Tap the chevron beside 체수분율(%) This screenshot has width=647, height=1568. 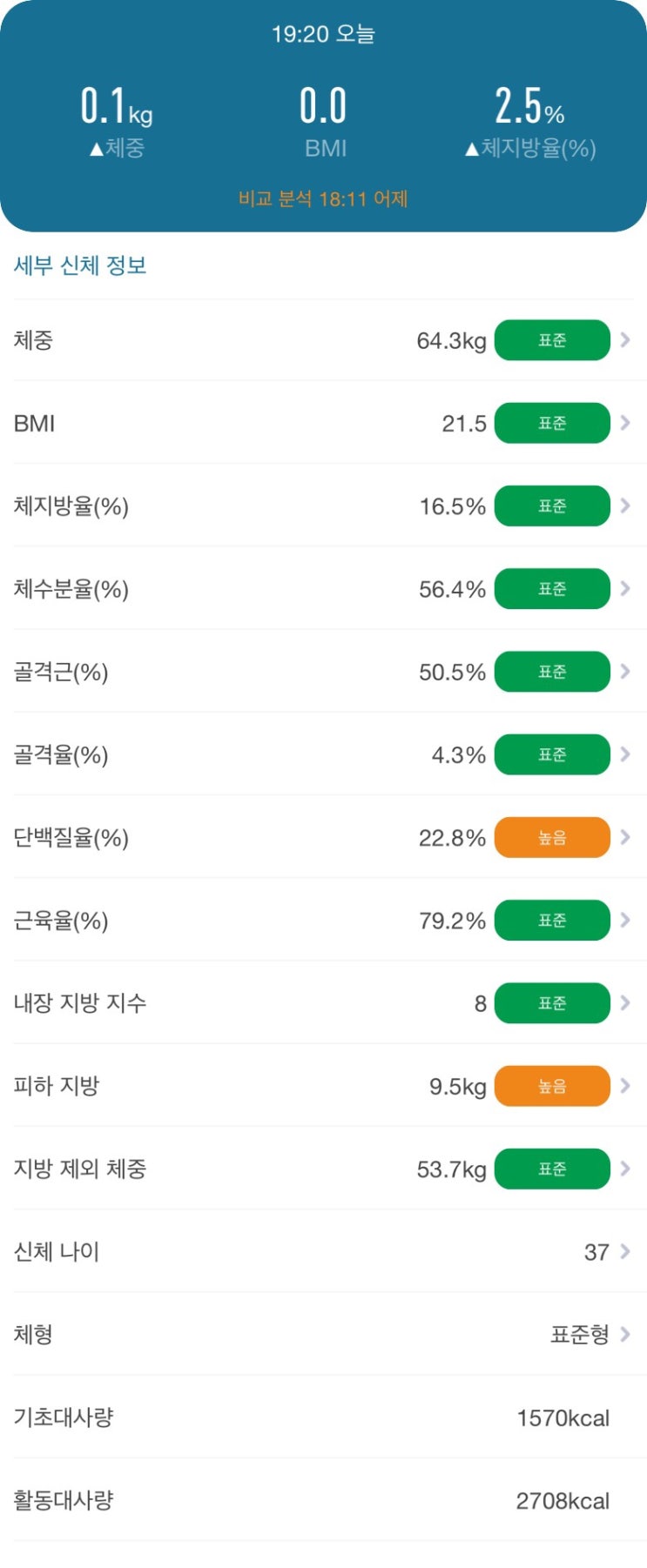pyautogui.click(x=625, y=589)
